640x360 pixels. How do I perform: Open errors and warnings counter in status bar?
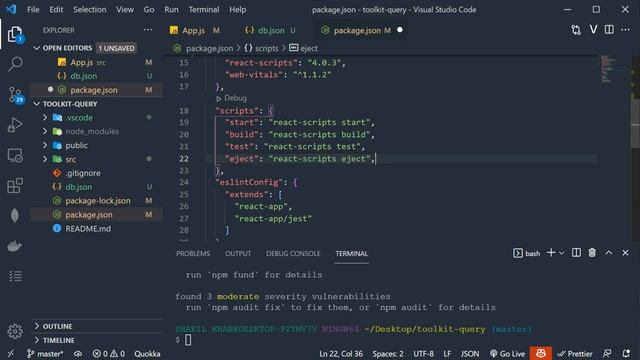[109, 354]
